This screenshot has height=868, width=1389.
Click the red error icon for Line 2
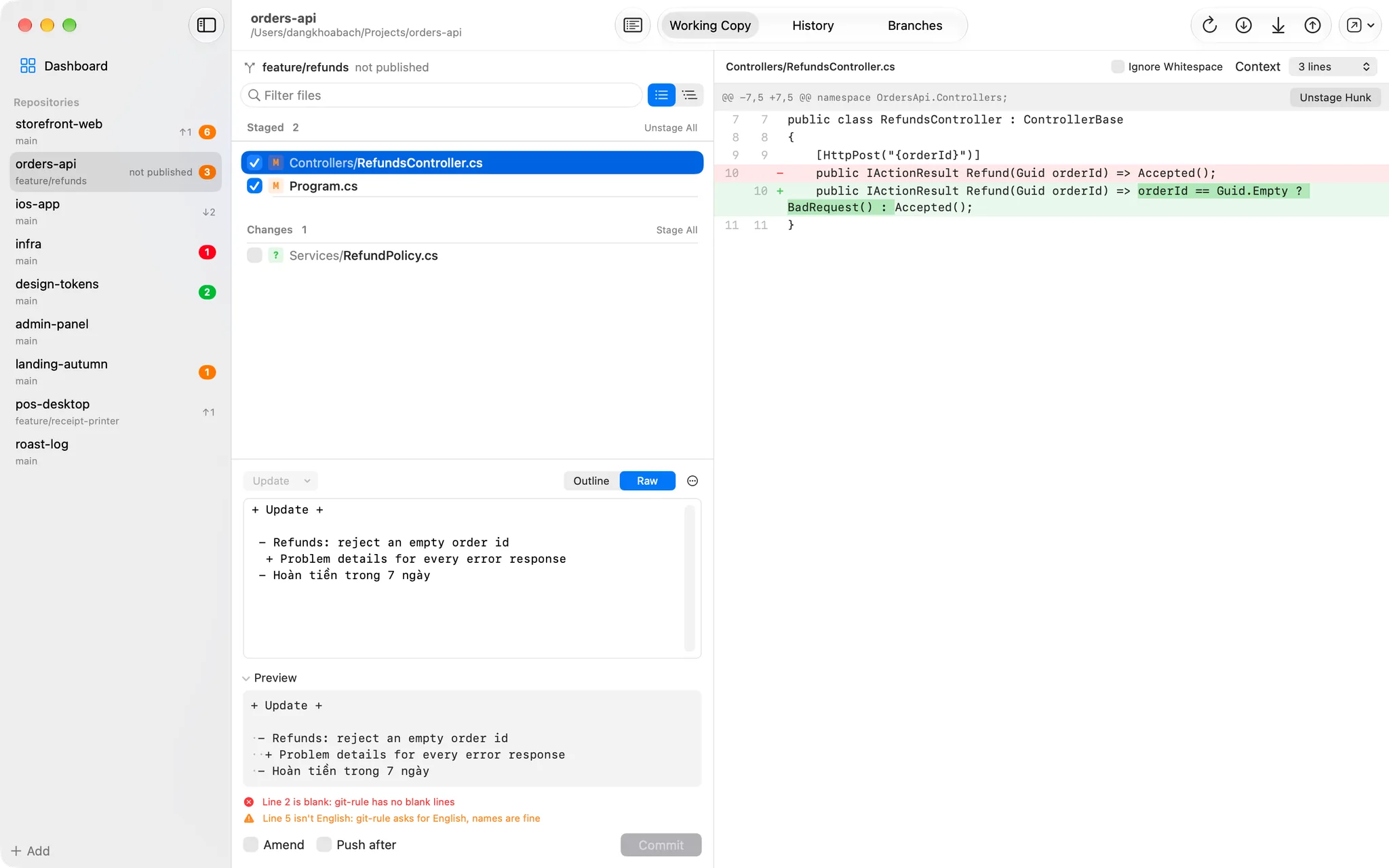point(249,802)
